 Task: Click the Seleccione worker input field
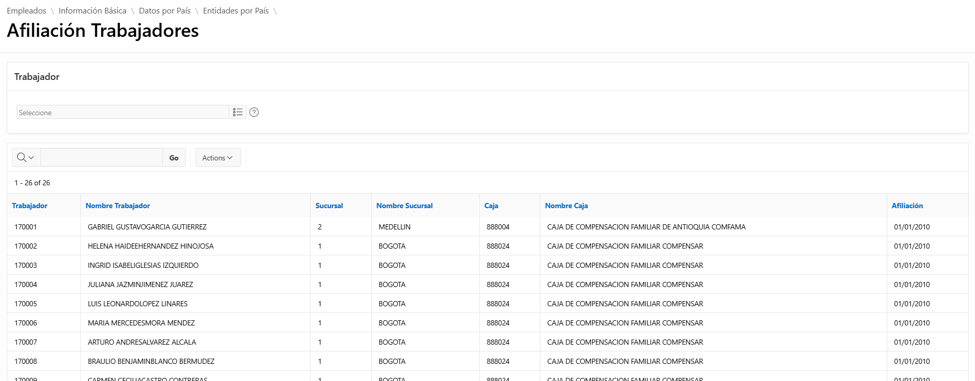pyautogui.click(x=123, y=112)
